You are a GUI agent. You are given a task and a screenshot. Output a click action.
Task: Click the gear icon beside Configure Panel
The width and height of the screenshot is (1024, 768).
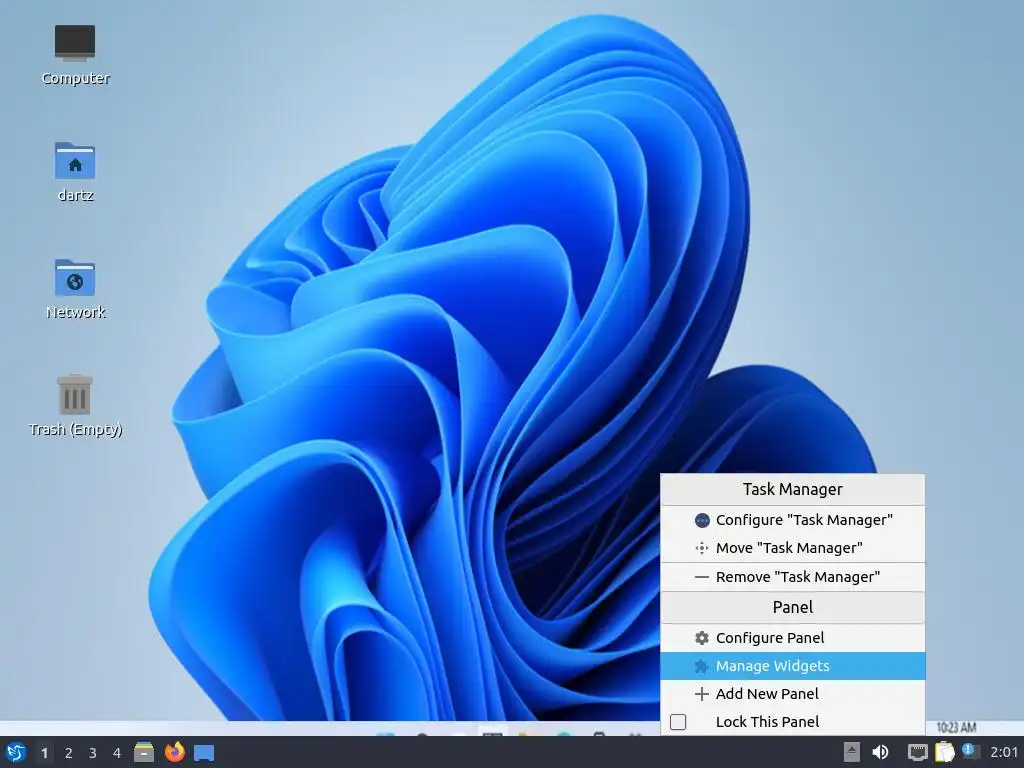pos(701,638)
